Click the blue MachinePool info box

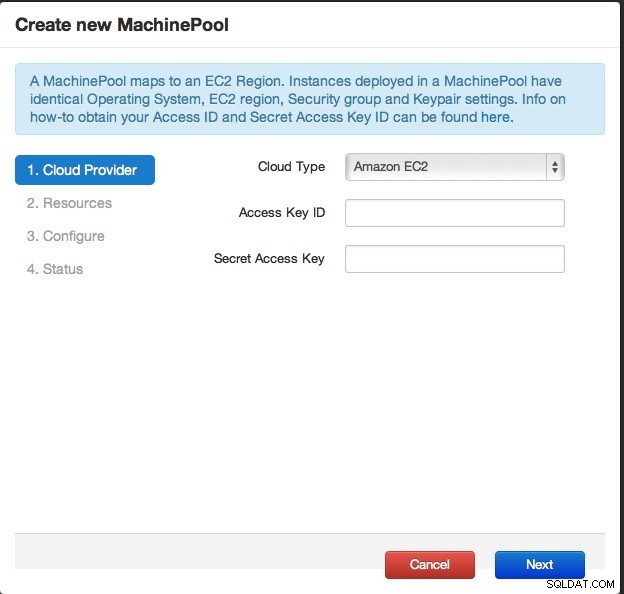tap(310, 99)
